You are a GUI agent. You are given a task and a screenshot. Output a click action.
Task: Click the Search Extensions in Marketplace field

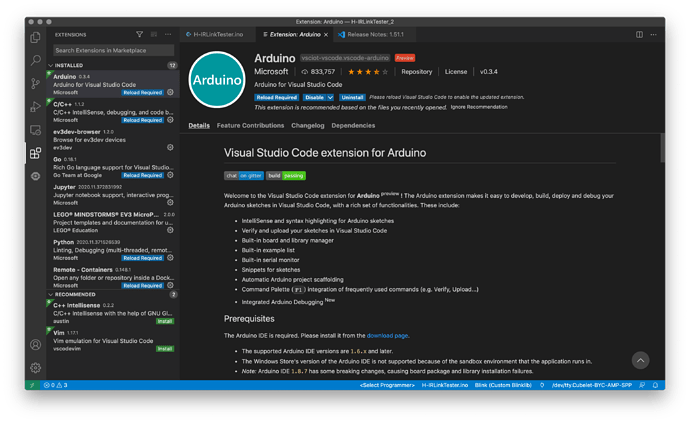pos(114,50)
